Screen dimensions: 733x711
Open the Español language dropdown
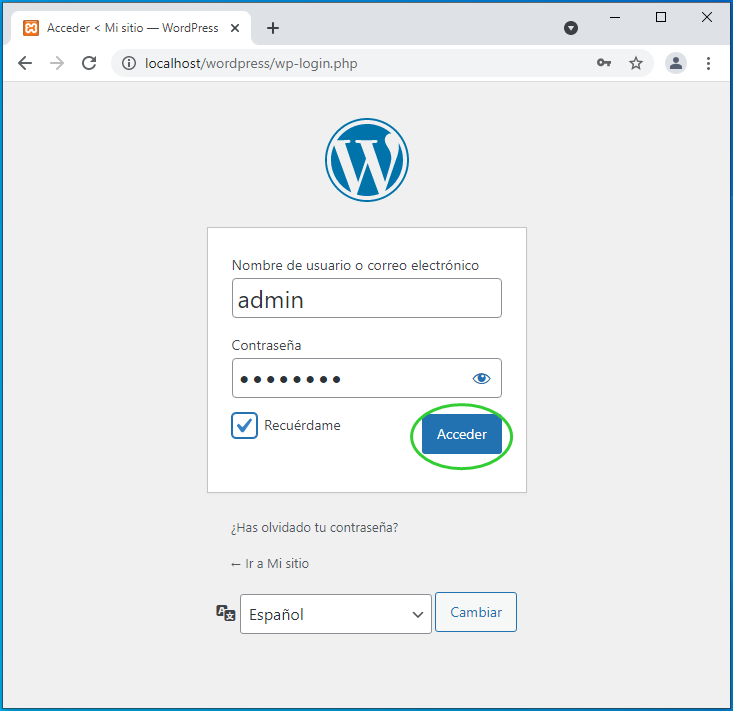pyautogui.click(x=336, y=614)
